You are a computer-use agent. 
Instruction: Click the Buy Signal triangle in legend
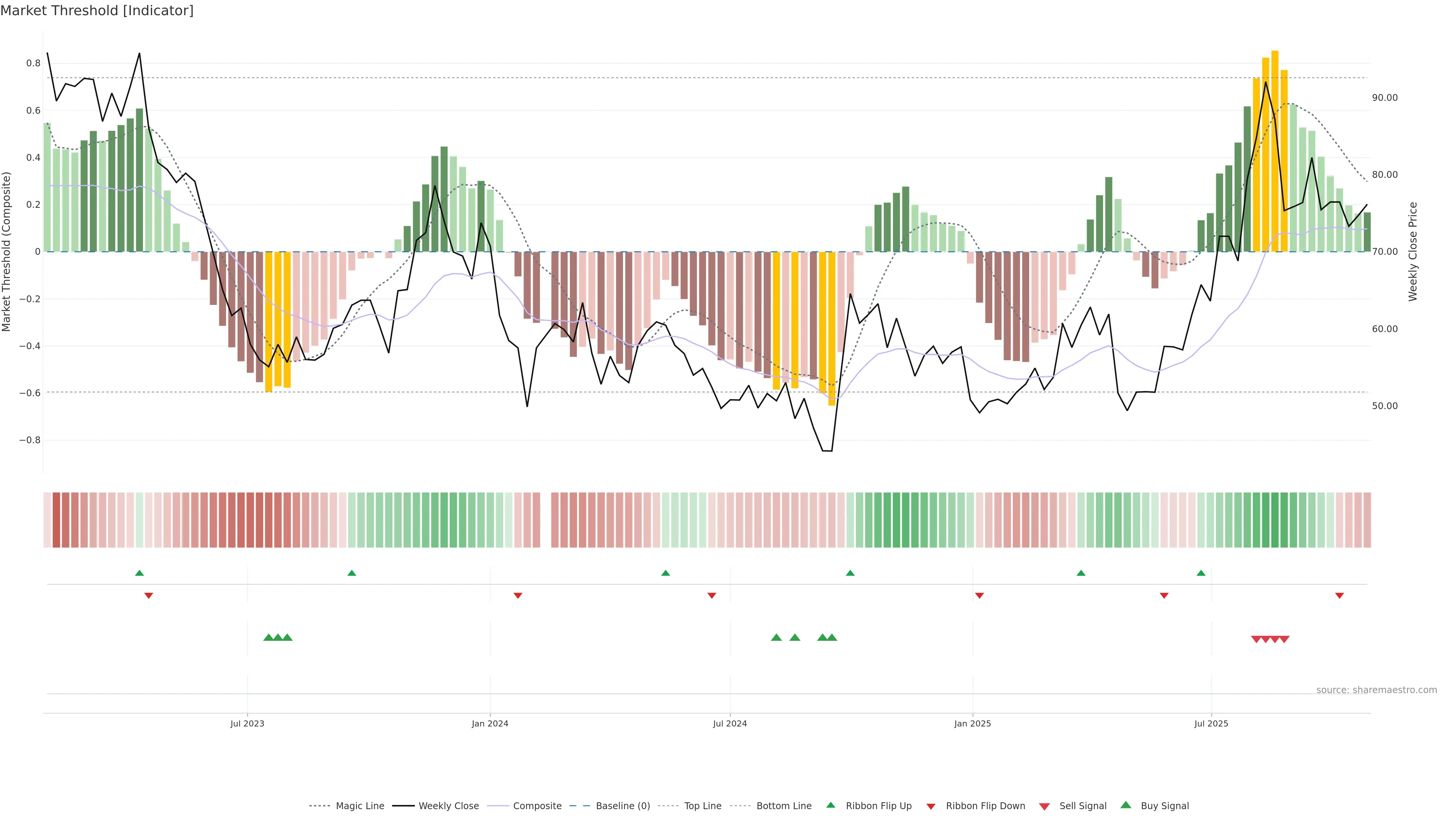point(1125,805)
